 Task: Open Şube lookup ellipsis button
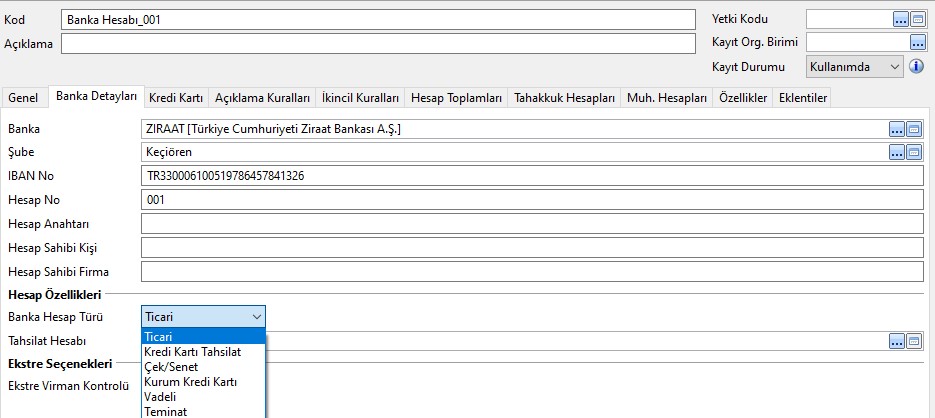pyautogui.click(x=897, y=153)
